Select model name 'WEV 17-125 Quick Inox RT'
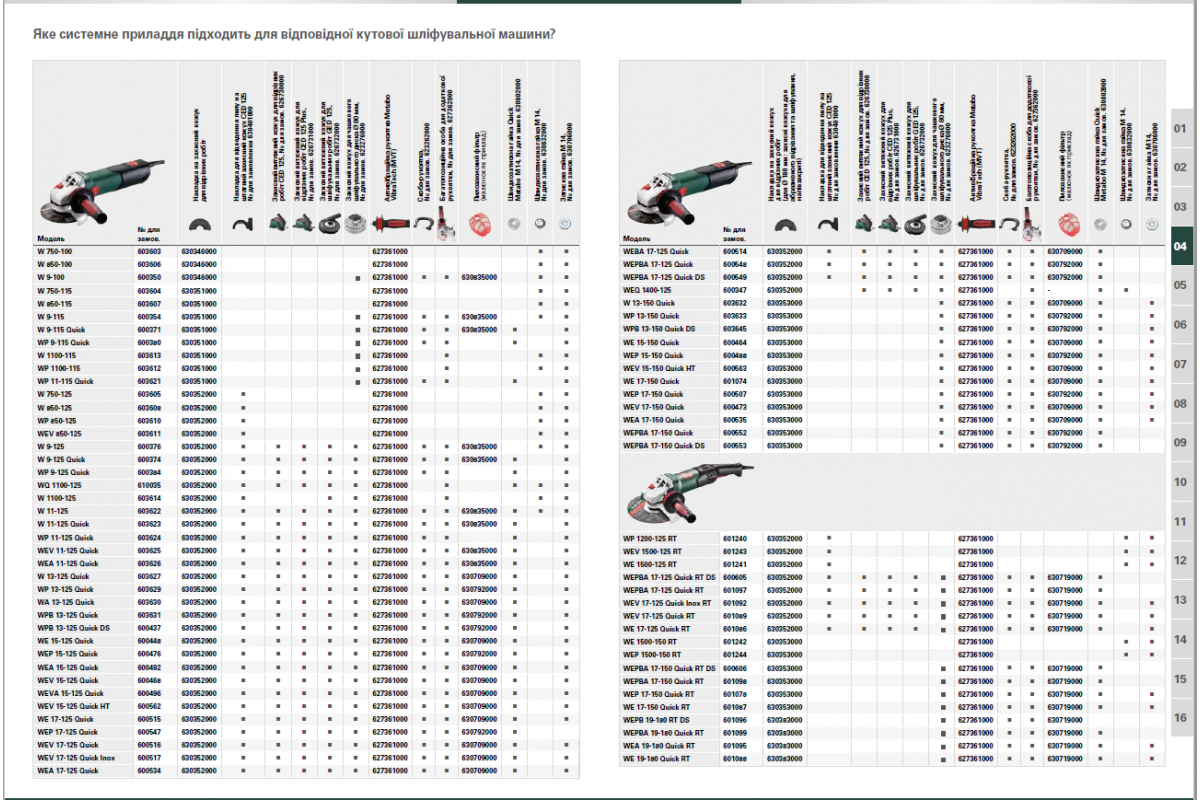 click(x=667, y=603)
